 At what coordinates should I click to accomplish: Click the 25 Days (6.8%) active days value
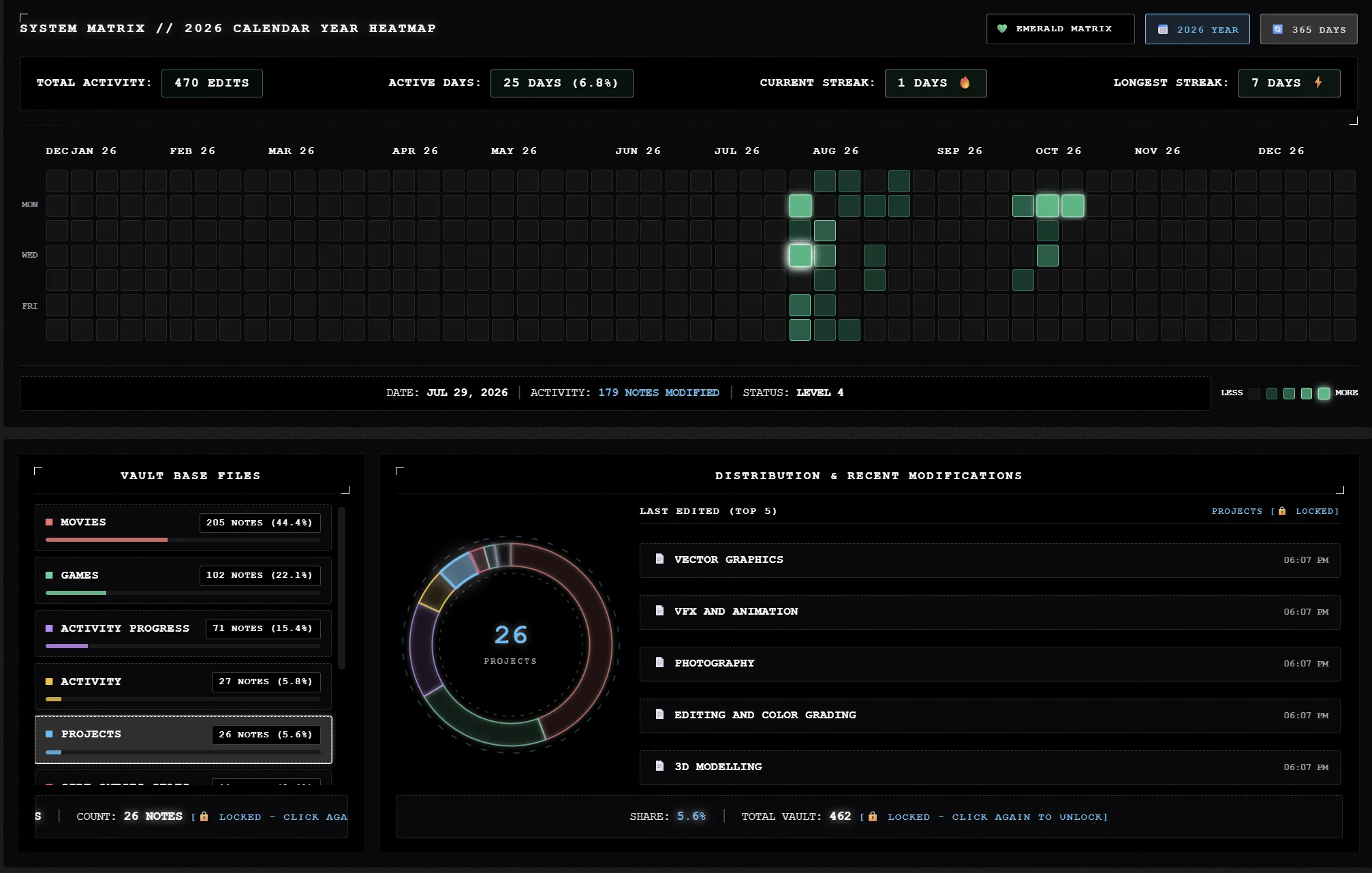(x=561, y=83)
